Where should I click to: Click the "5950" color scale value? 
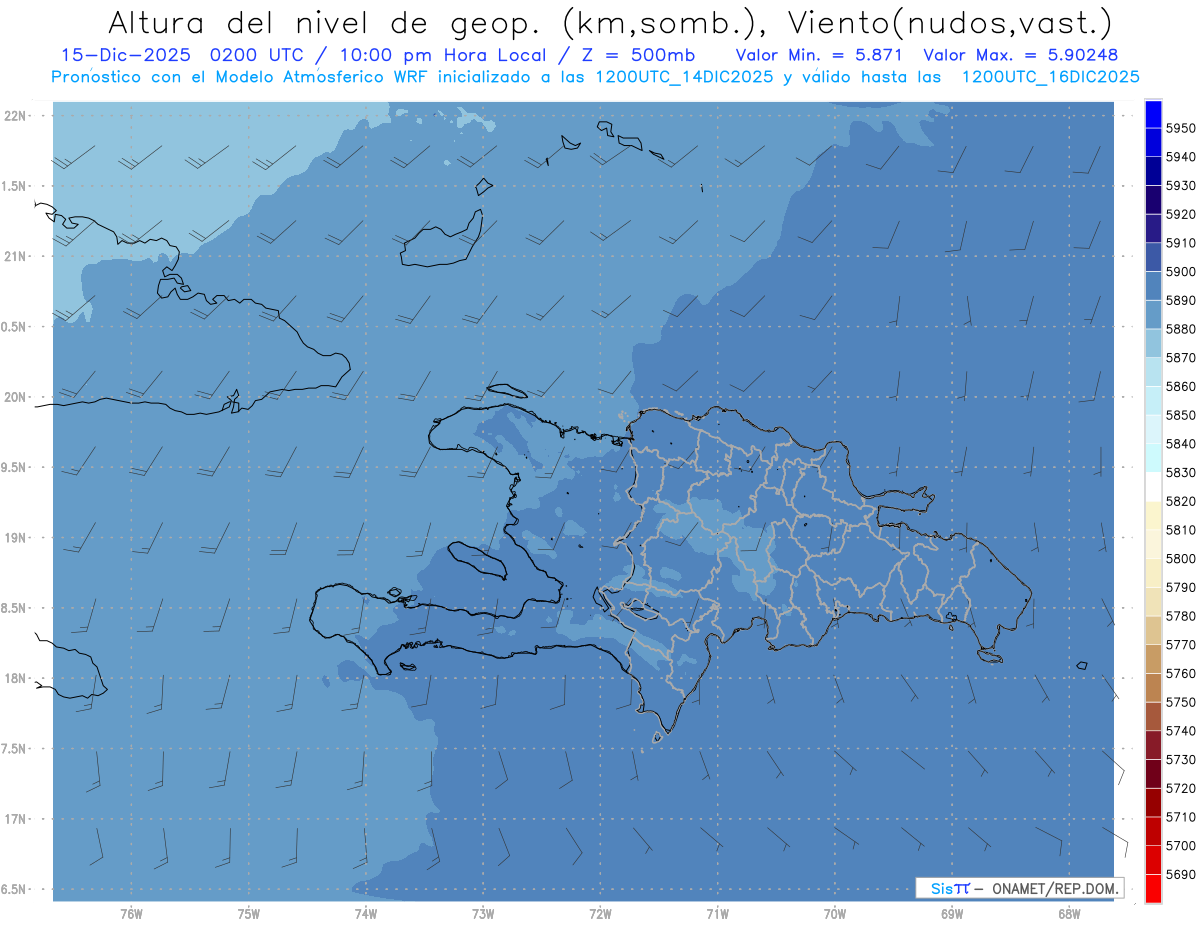tap(1180, 128)
